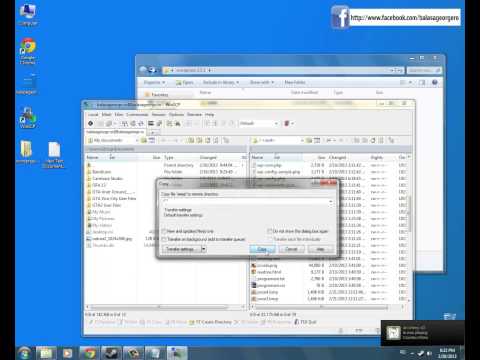480x360 pixels.
Task: Click the Explorer window search box
Action: (x=424, y=70)
